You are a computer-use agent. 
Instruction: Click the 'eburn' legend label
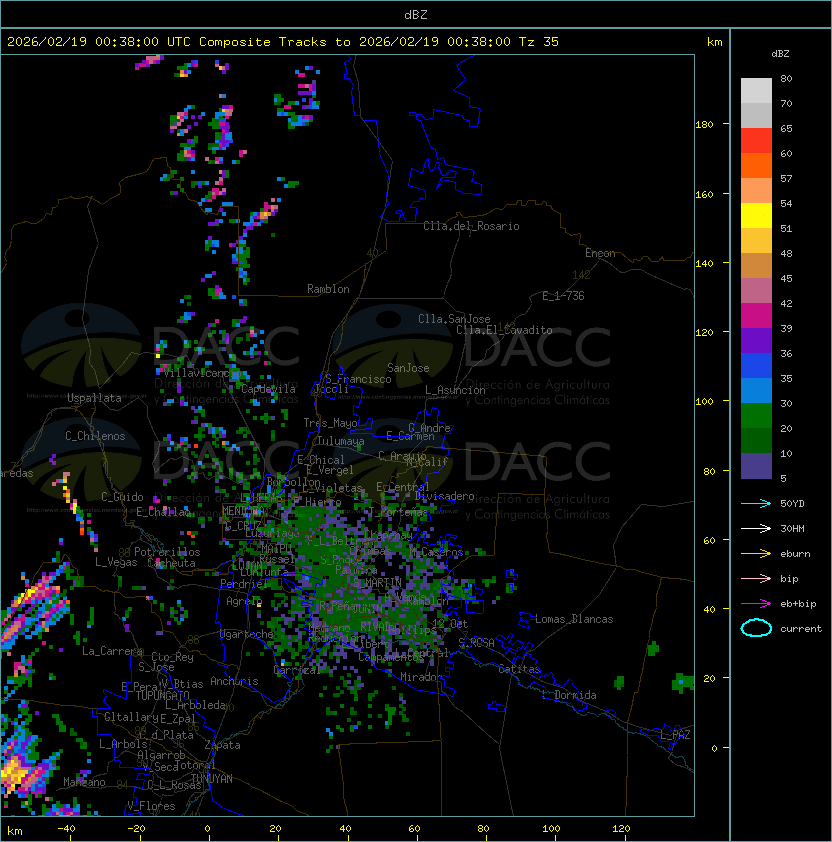795,554
